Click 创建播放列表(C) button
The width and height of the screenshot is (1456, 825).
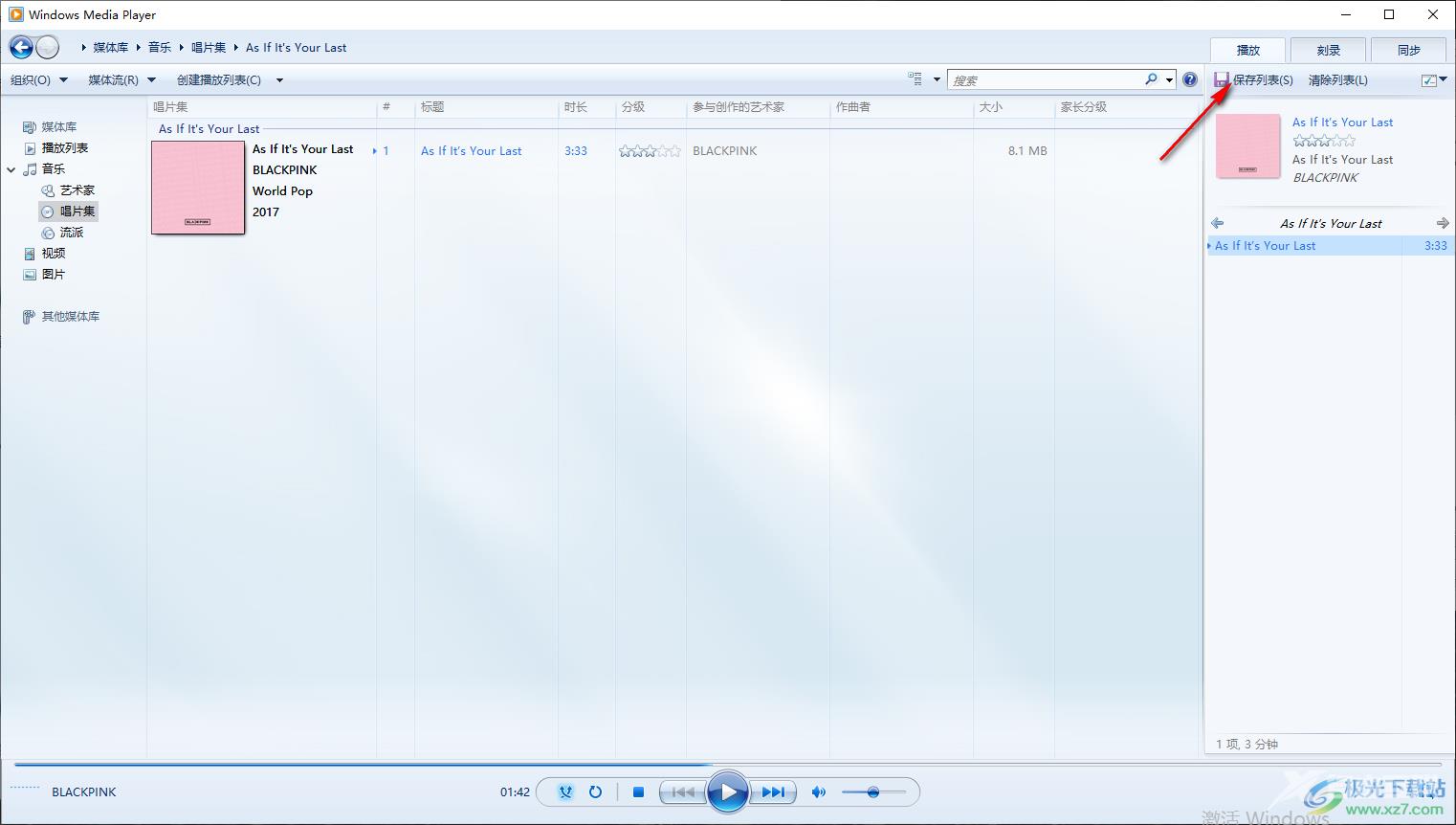(x=219, y=80)
